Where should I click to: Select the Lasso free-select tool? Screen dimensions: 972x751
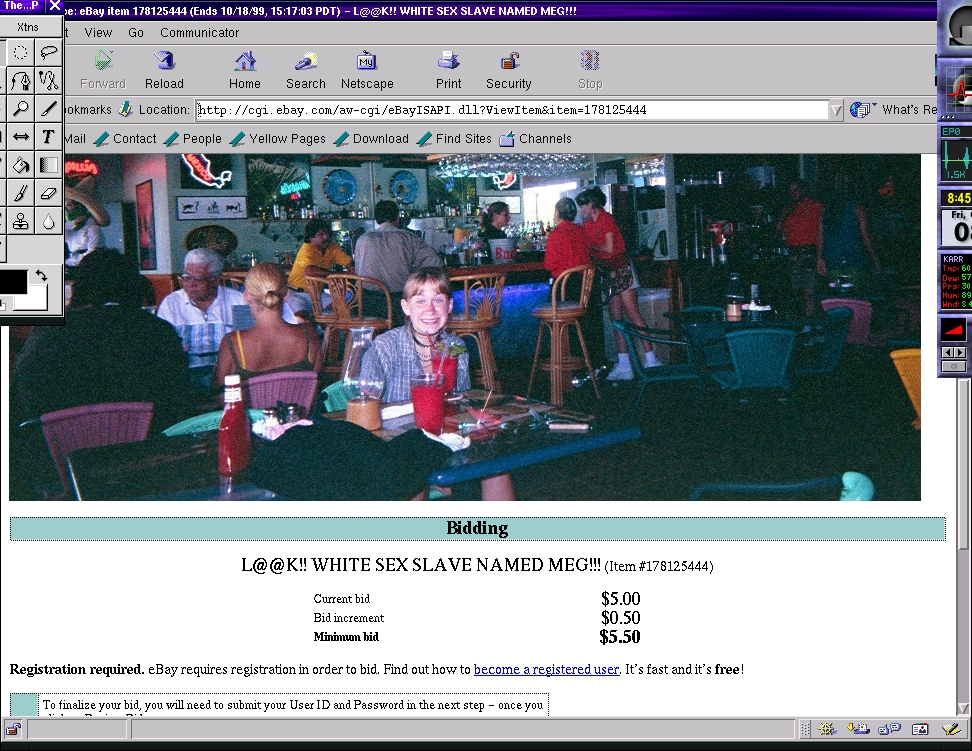point(48,52)
